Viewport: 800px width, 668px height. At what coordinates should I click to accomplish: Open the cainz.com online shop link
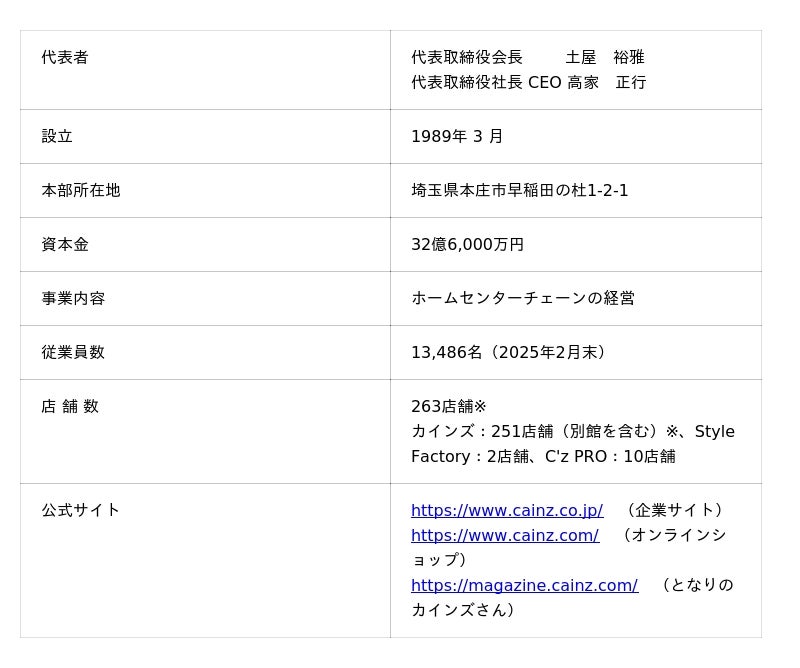504,535
